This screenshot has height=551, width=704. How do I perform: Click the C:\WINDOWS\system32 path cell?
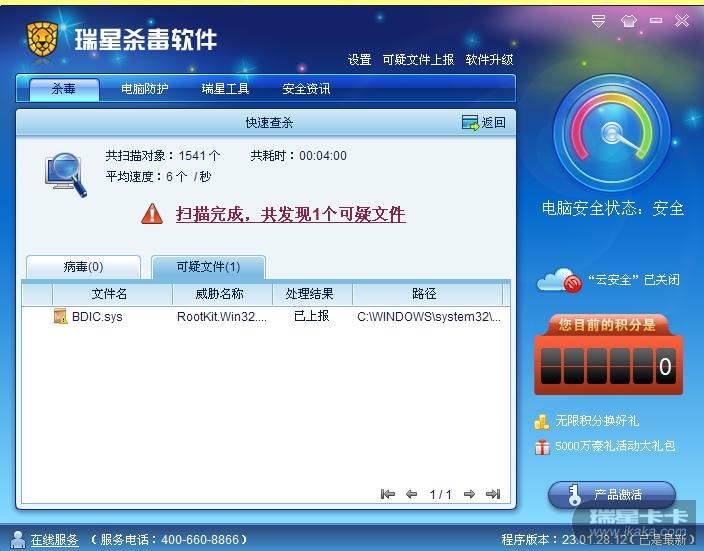429,317
